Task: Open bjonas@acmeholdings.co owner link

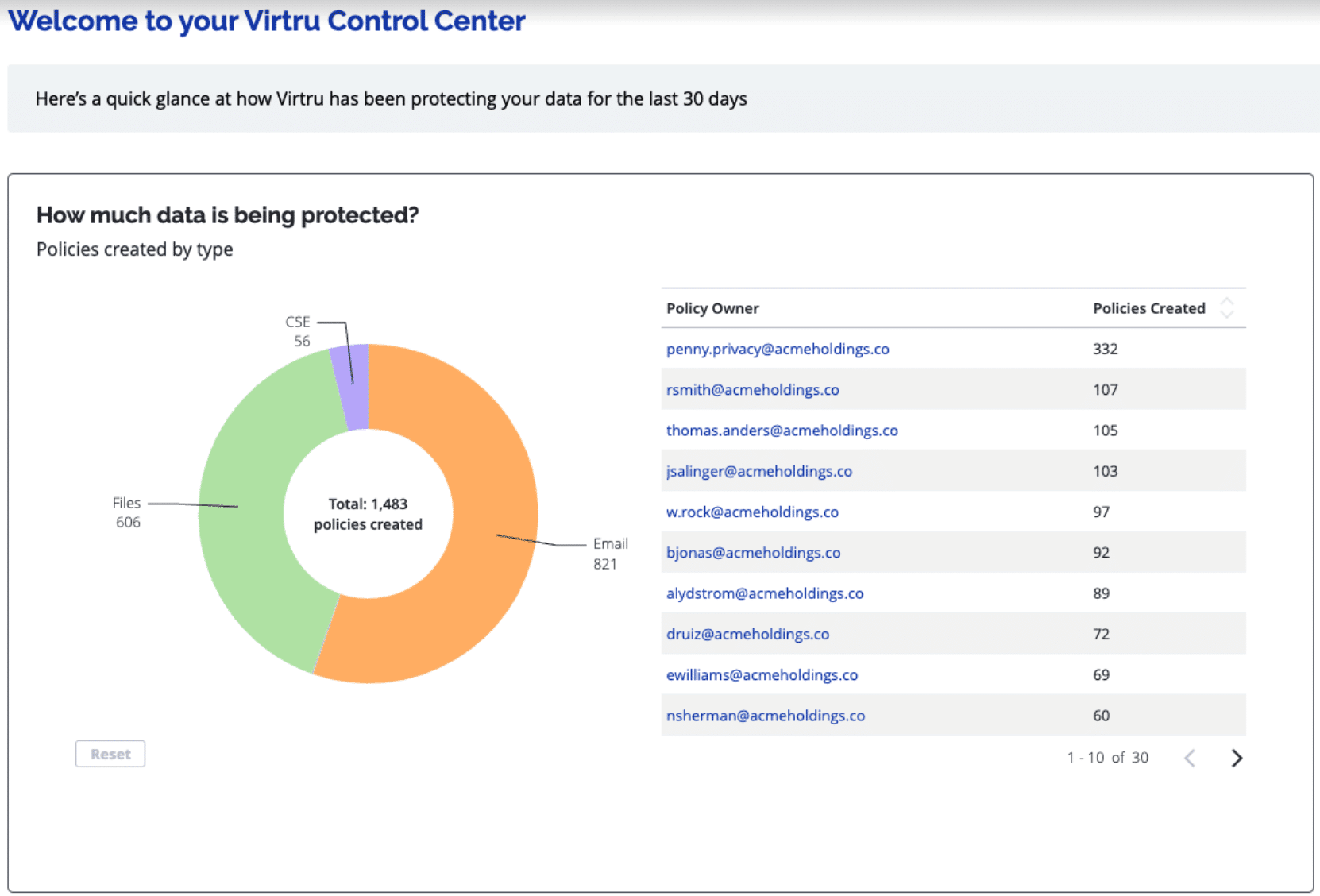Action: tap(753, 552)
